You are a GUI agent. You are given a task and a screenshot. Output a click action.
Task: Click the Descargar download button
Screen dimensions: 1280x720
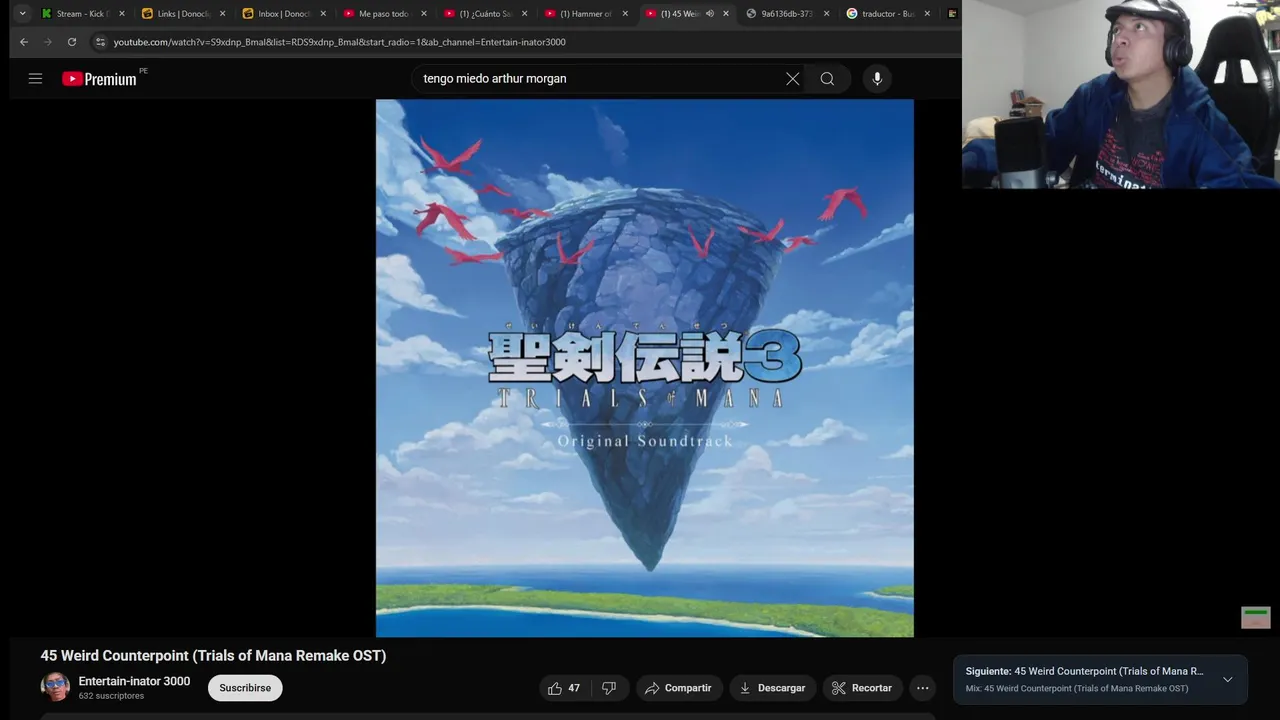pos(772,688)
